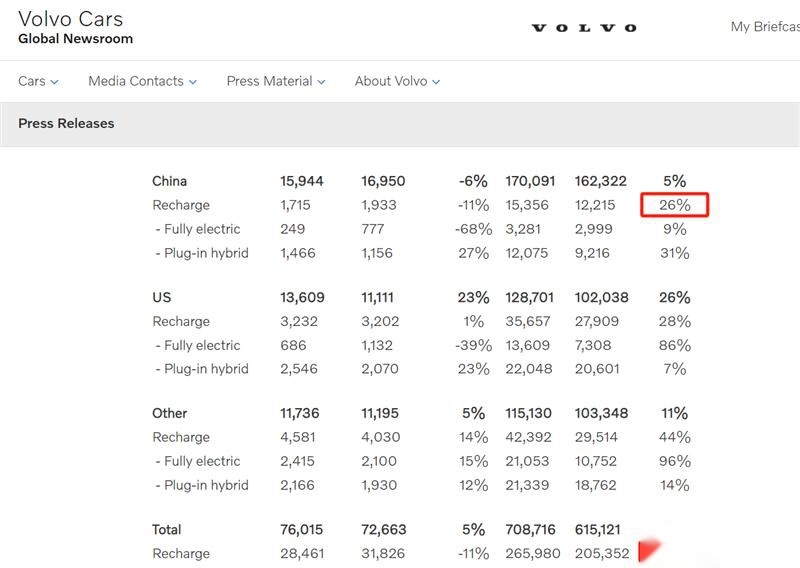Select the China Recharge 26% cell
Image resolution: width=800 pixels, height=568 pixels.
click(674, 205)
